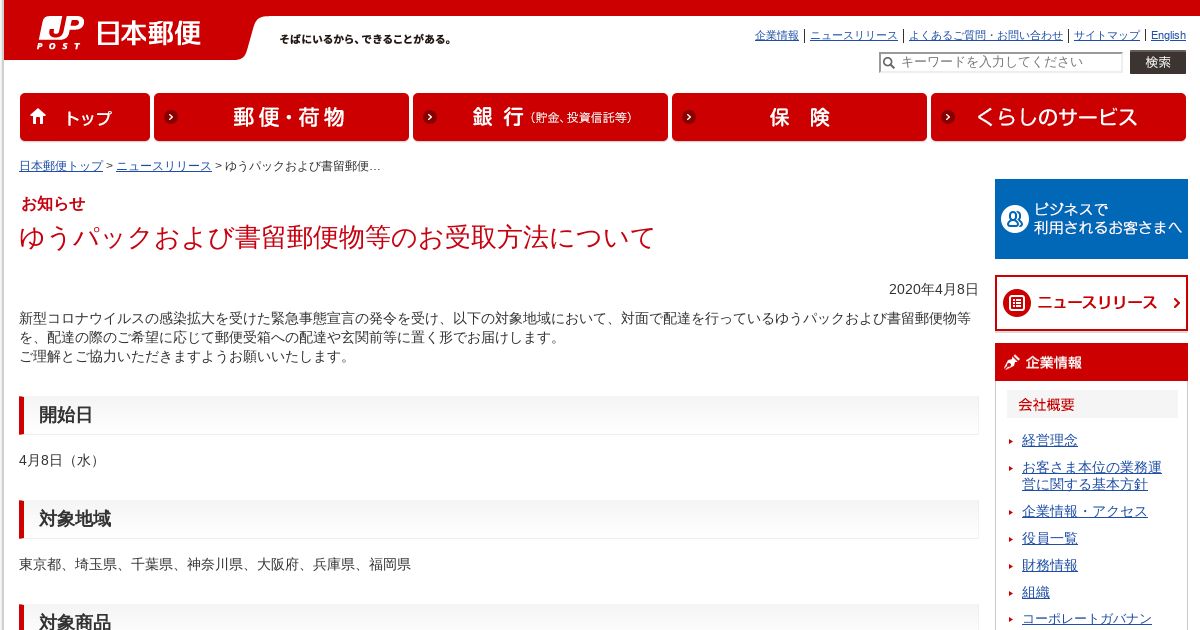Open the 銀行 navigation tab
The height and width of the screenshot is (630, 1200).
point(540,117)
